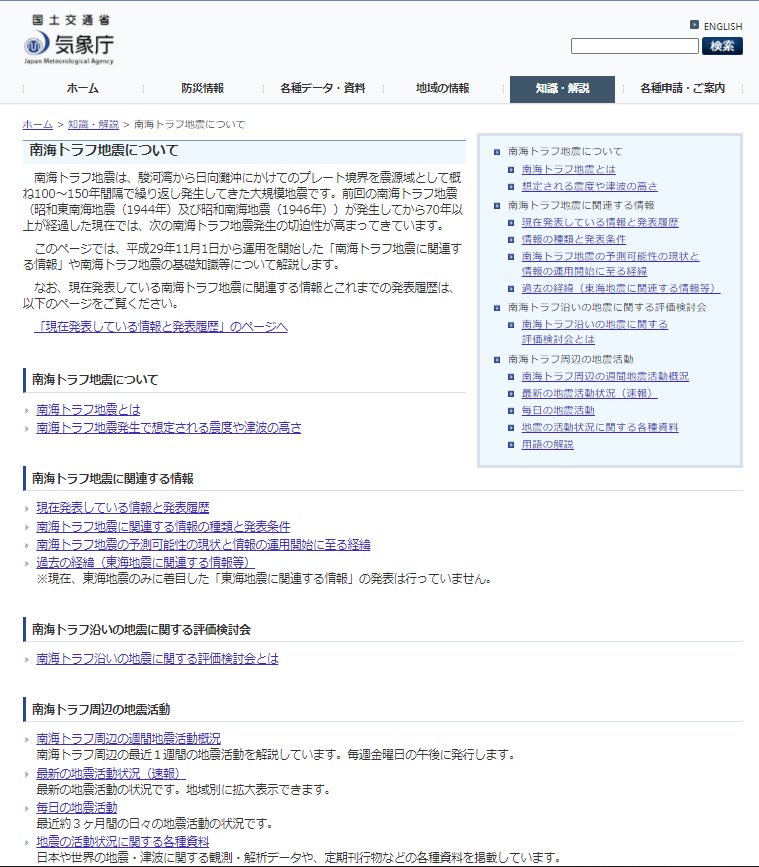Click the page title 南海トラフ地震について heading
759x867 pixels.
coord(103,150)
